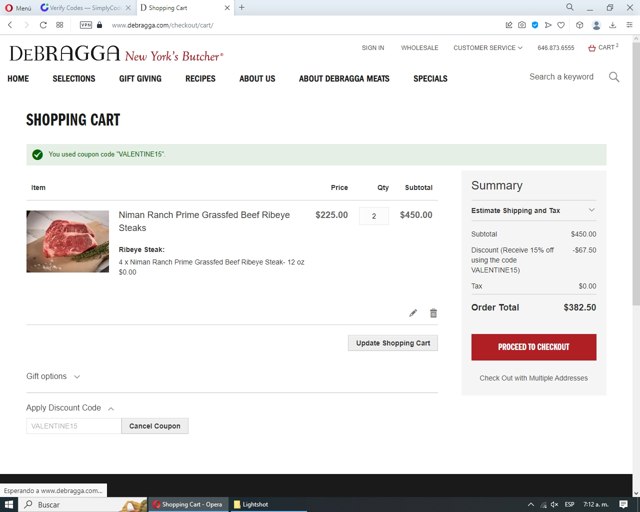Screen dimensions: 640x512
Task: Open ribeye steak product thumbnail
Action: click(68, 241)
